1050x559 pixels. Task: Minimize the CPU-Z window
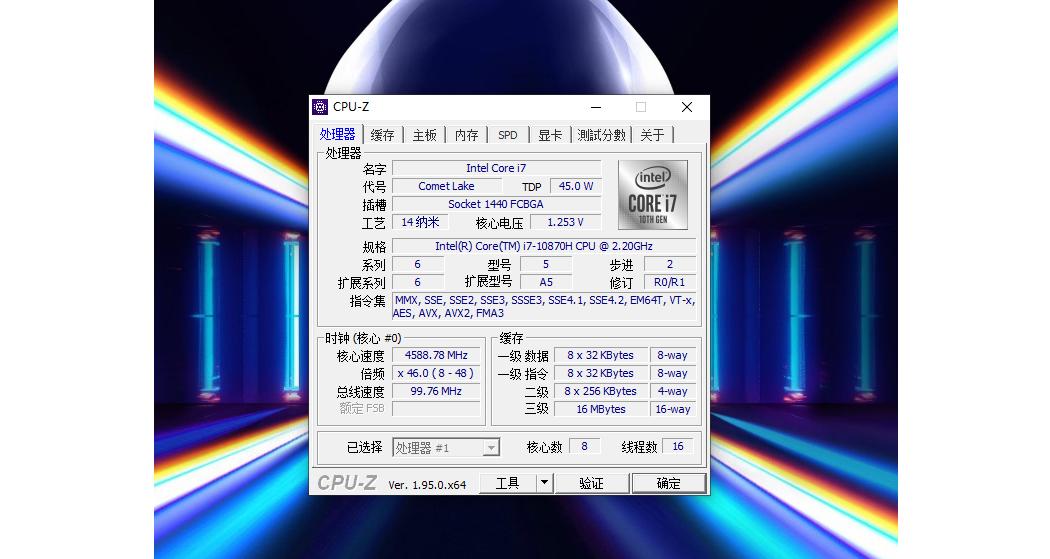pyautogui.click(x=596, y=107)
